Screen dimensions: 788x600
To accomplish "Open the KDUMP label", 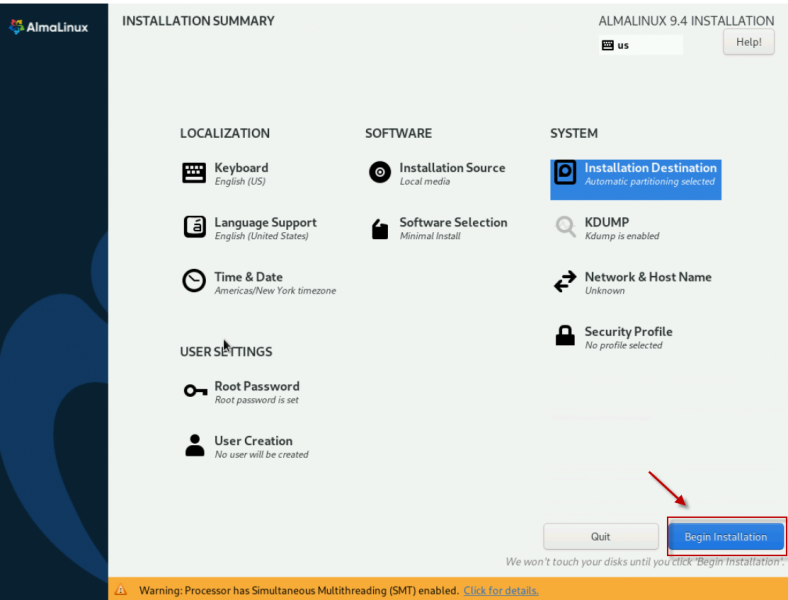I will pos(607,222).
